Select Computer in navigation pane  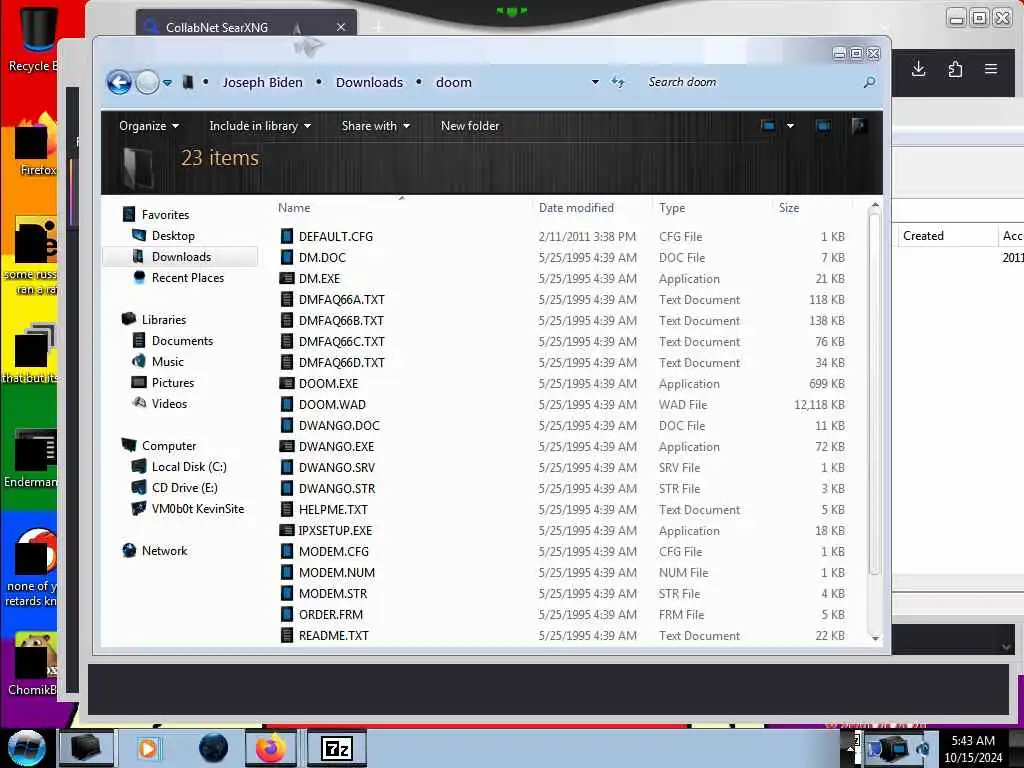tap(168, 445)
